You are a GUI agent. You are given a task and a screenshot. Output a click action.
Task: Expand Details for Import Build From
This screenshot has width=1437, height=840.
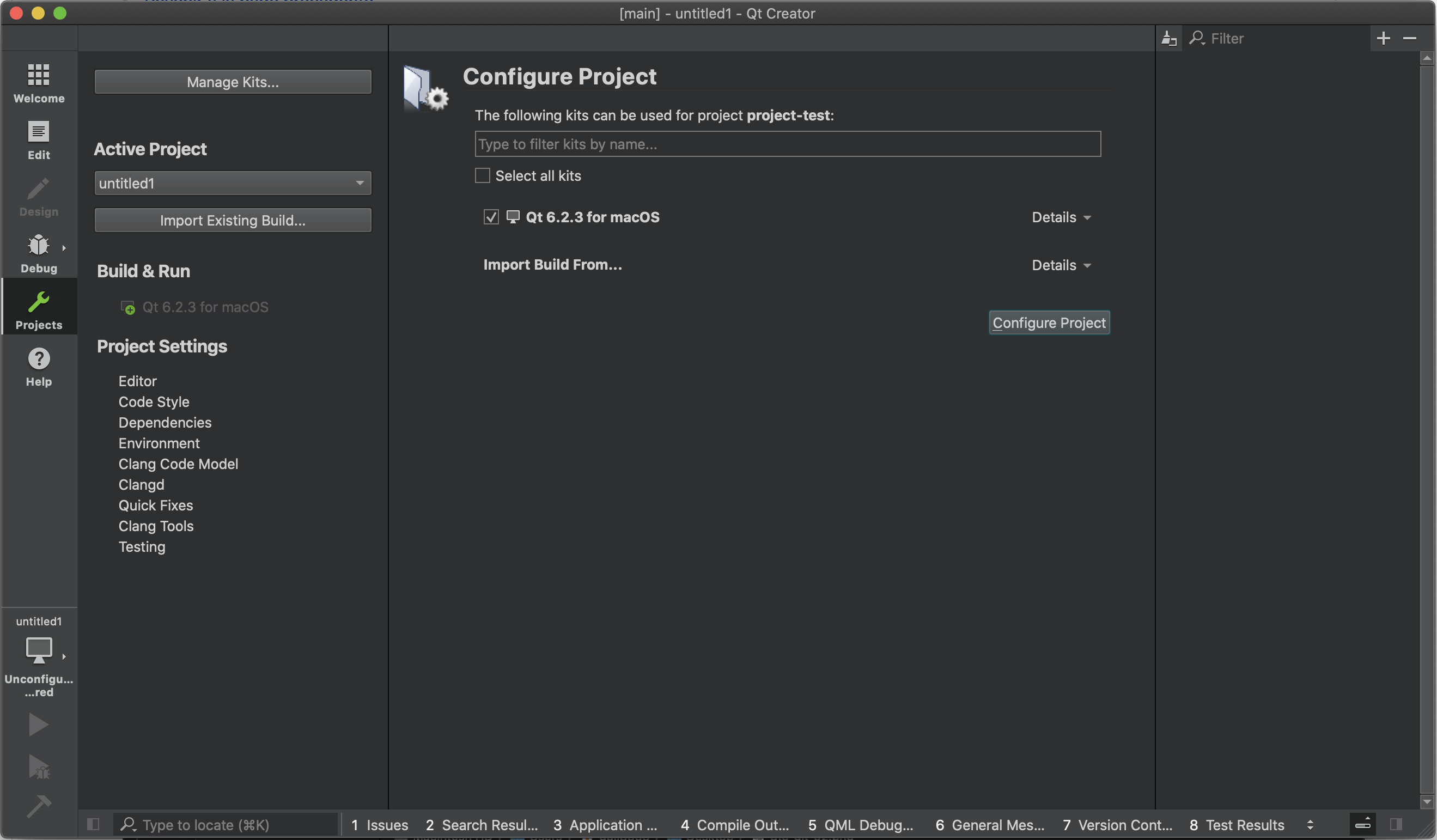pyautogui.click(x=1061, y=264)
